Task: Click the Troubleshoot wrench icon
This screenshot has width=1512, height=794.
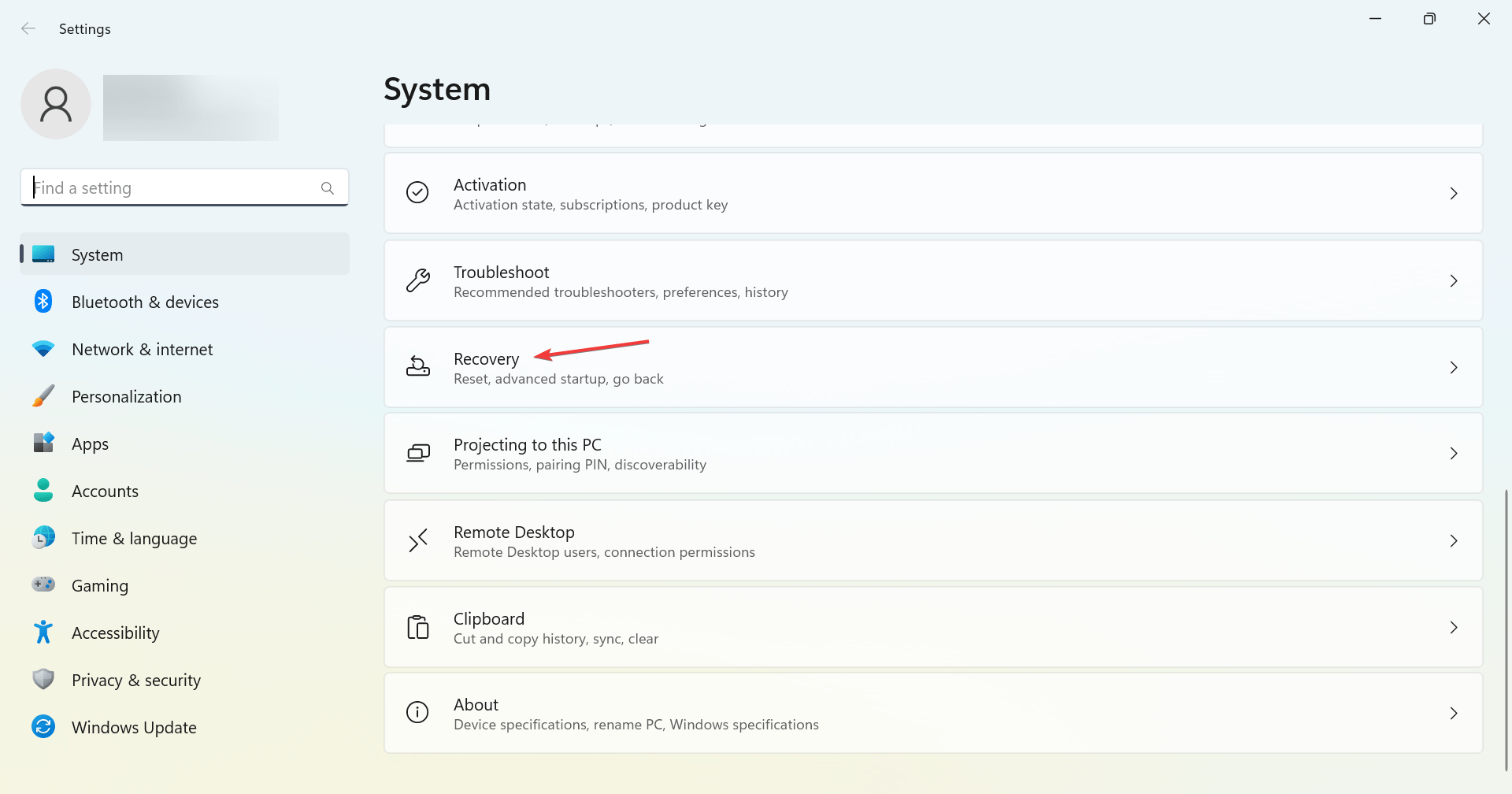Action: coord(417,280)
